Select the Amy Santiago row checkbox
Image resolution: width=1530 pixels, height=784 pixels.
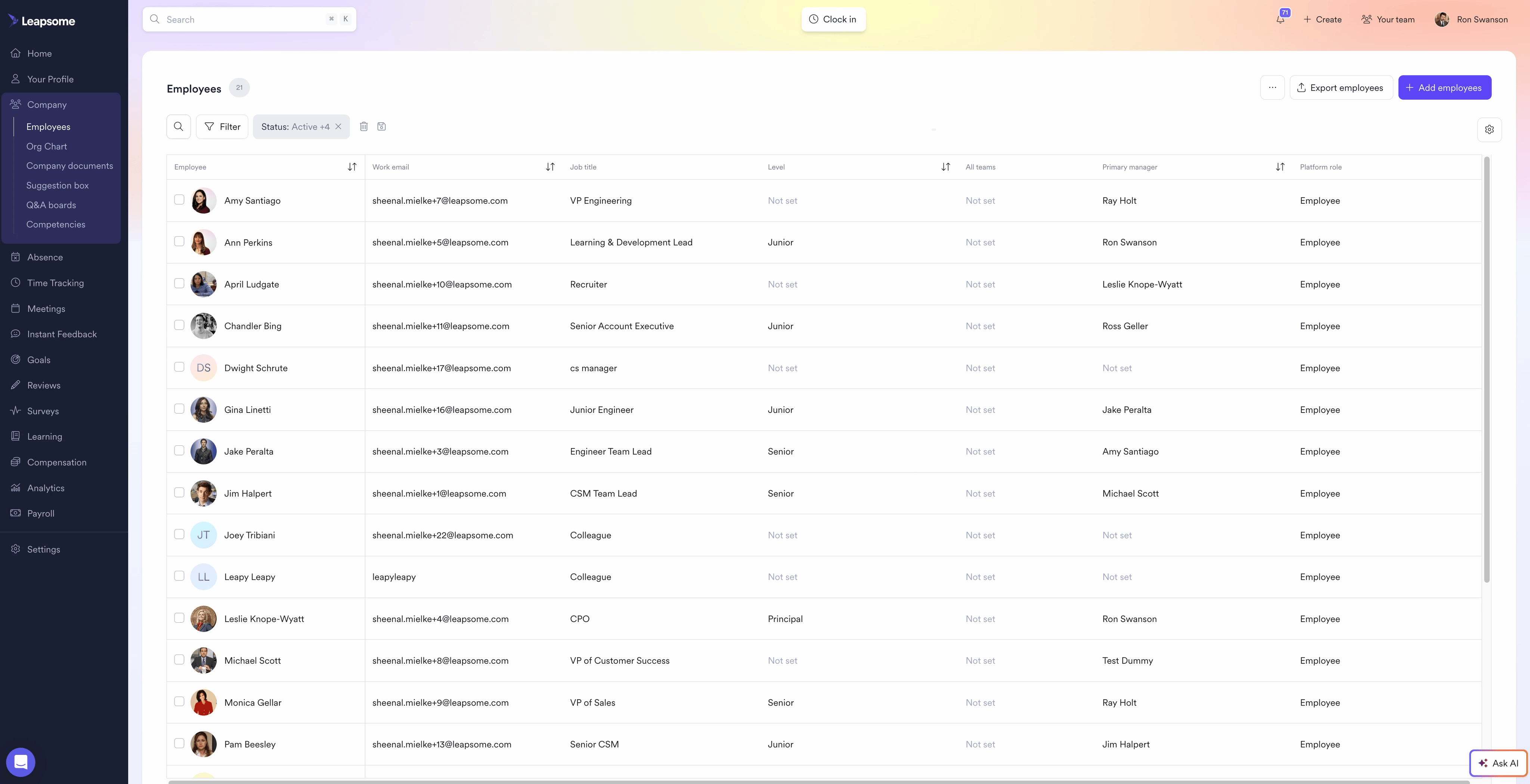(x=179, y=199)
